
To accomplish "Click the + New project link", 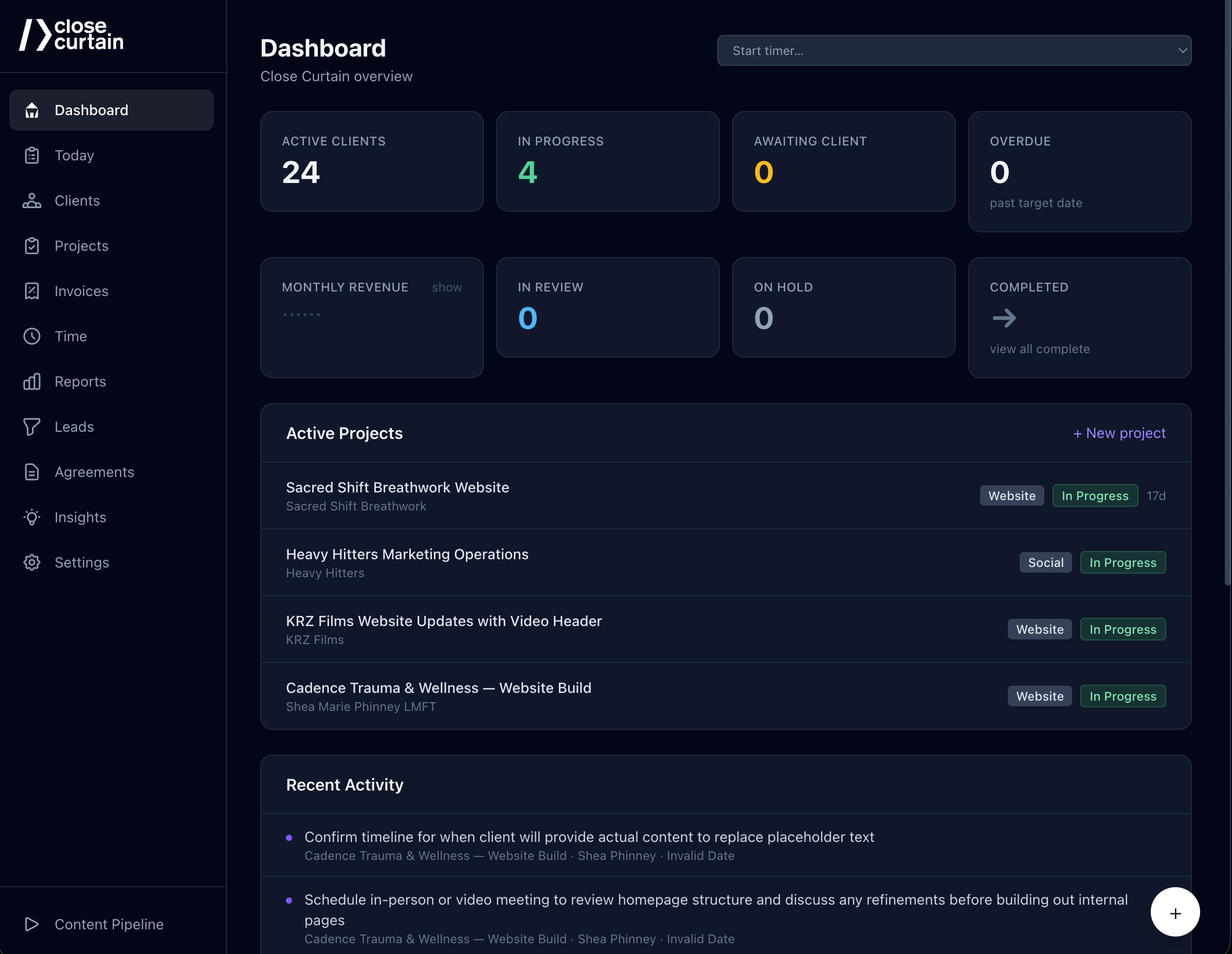I will click(x=1119, y=433).
